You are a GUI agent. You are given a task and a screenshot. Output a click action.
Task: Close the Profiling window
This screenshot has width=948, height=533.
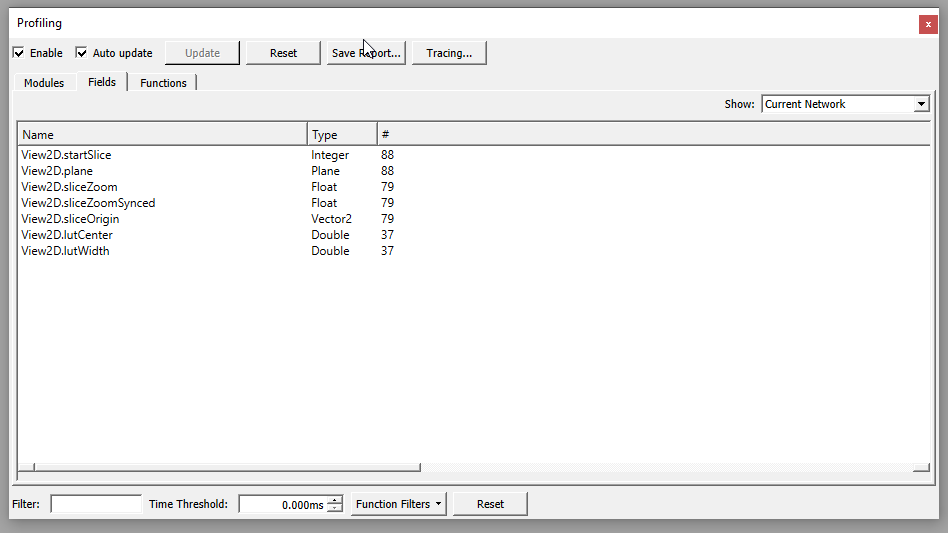click(928, 24)
